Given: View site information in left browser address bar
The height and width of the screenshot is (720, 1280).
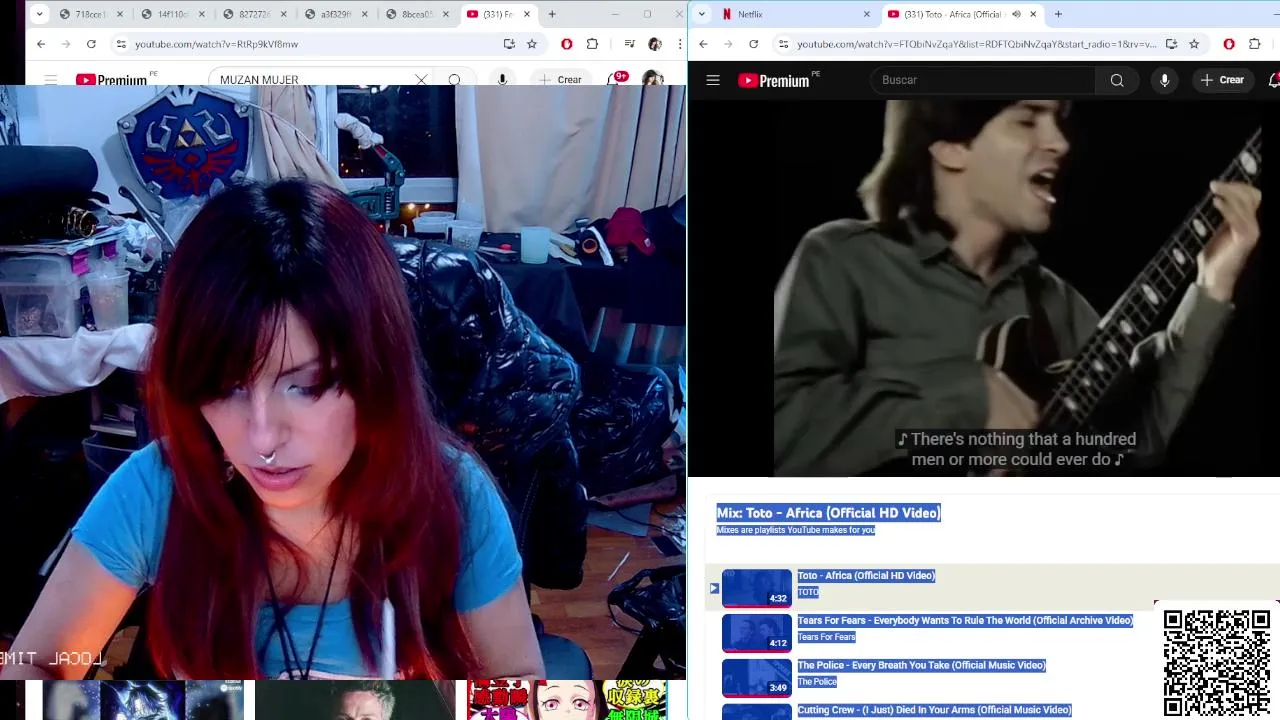Looking at the screenshot, I should pyautogui.click(x=121, y=44).
